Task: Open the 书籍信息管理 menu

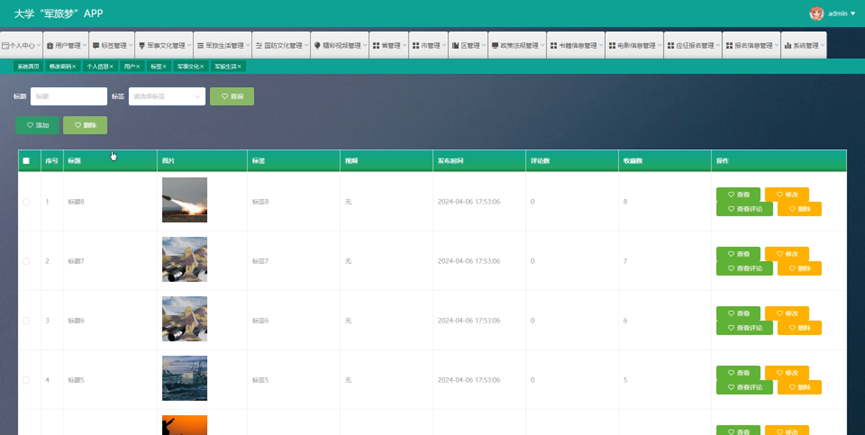Action: click(575, 45)
